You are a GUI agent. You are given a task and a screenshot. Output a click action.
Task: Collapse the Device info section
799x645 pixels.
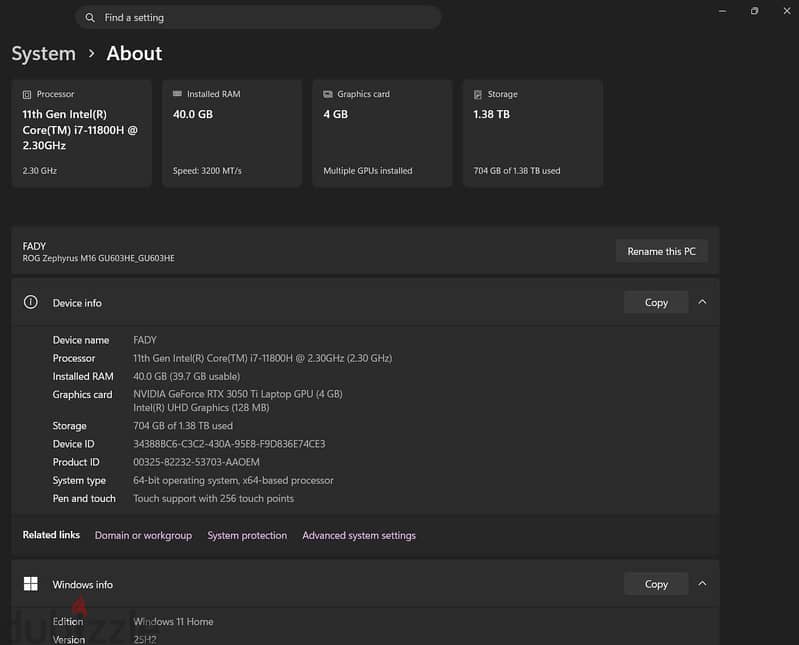point(702,302)
